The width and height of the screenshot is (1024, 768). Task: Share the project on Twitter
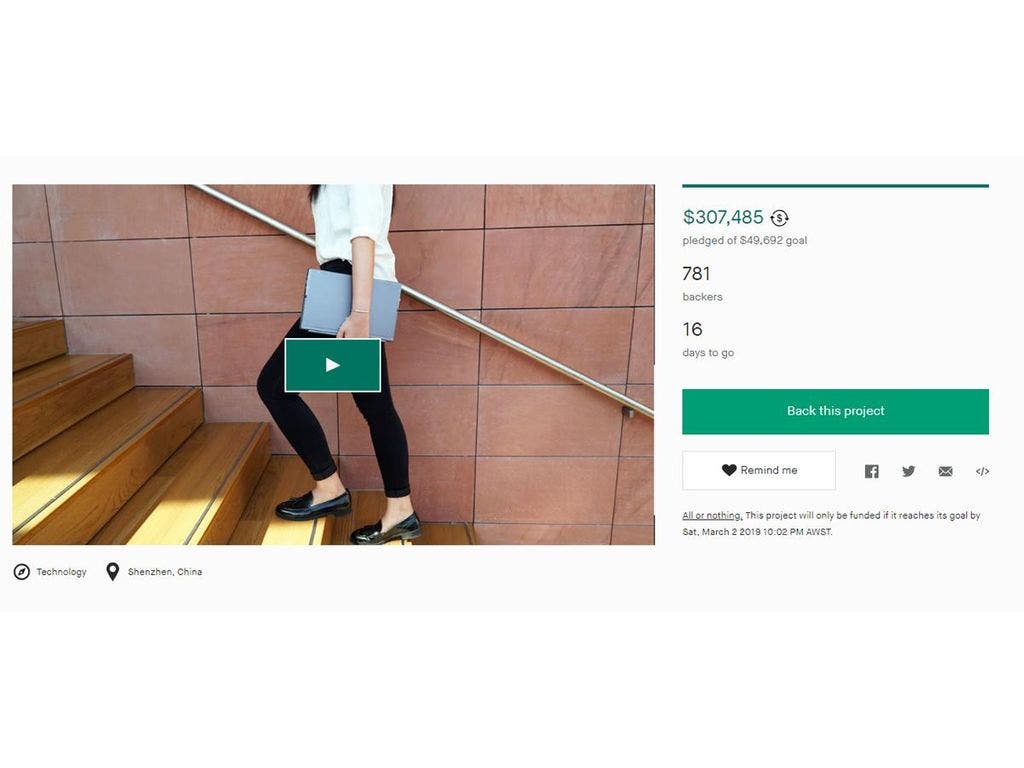tap(908, 472)
